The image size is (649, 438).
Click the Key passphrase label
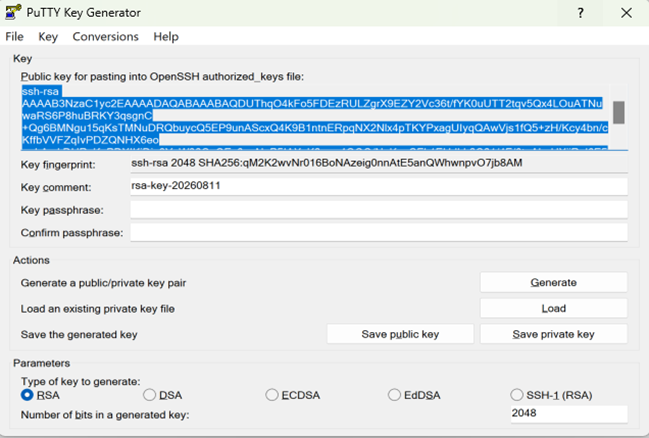click(62, 210)
